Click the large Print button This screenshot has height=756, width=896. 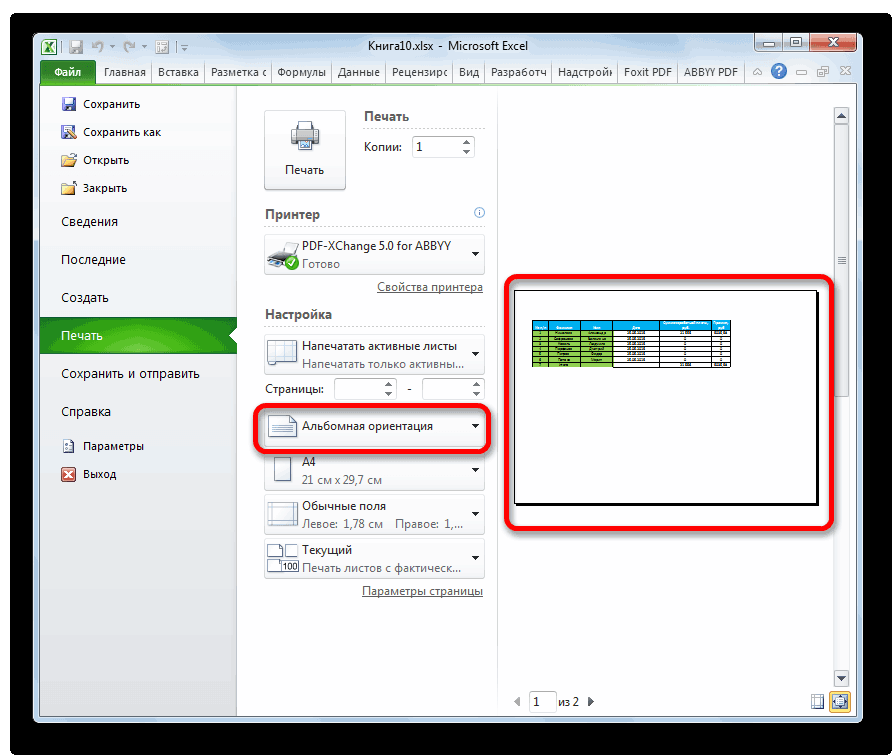coord(305,150)
